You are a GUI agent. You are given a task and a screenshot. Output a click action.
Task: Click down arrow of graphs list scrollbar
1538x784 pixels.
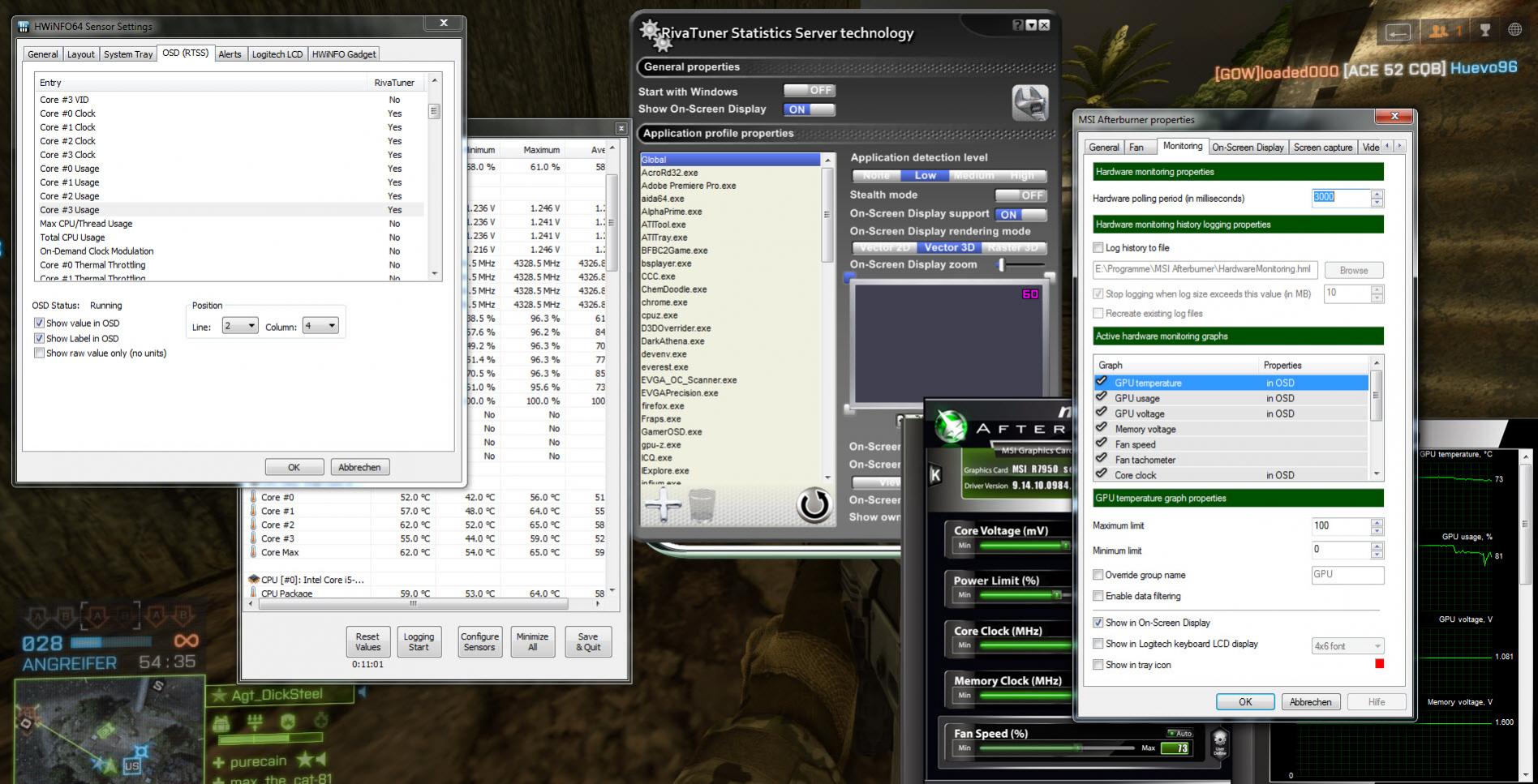coord(1377,474)
